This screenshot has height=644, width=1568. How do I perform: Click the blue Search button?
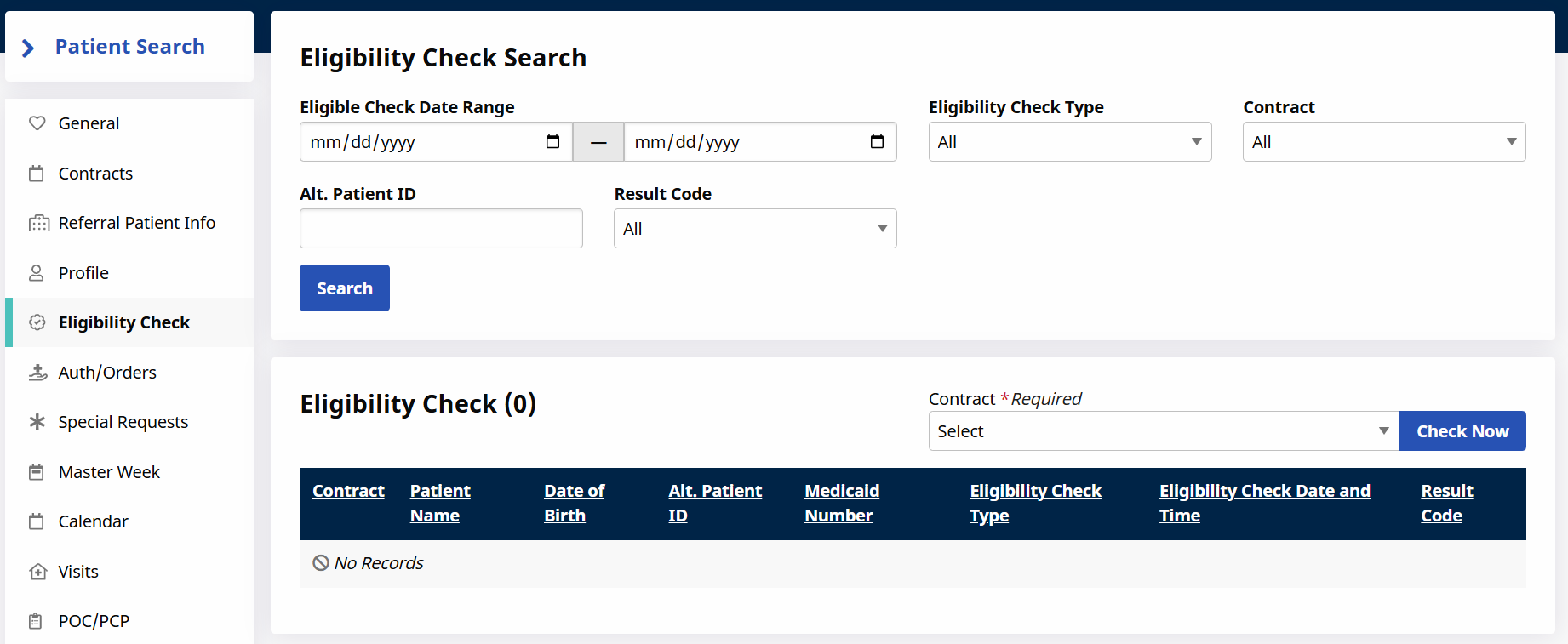(344, 288)
